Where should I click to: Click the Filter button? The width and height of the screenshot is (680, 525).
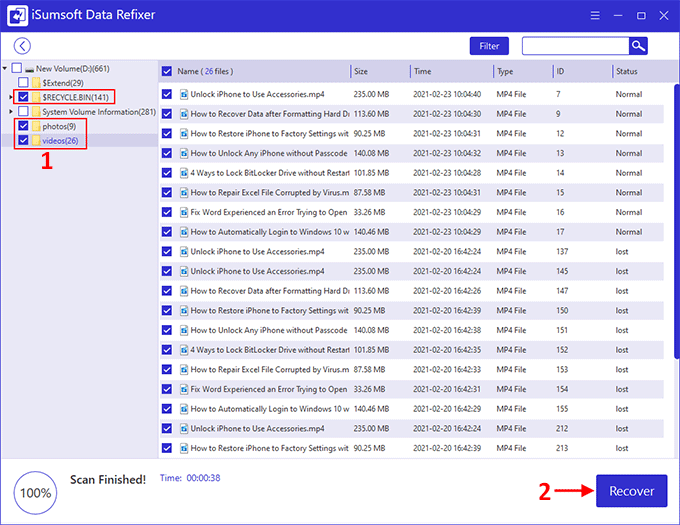(x=489, y=46)
